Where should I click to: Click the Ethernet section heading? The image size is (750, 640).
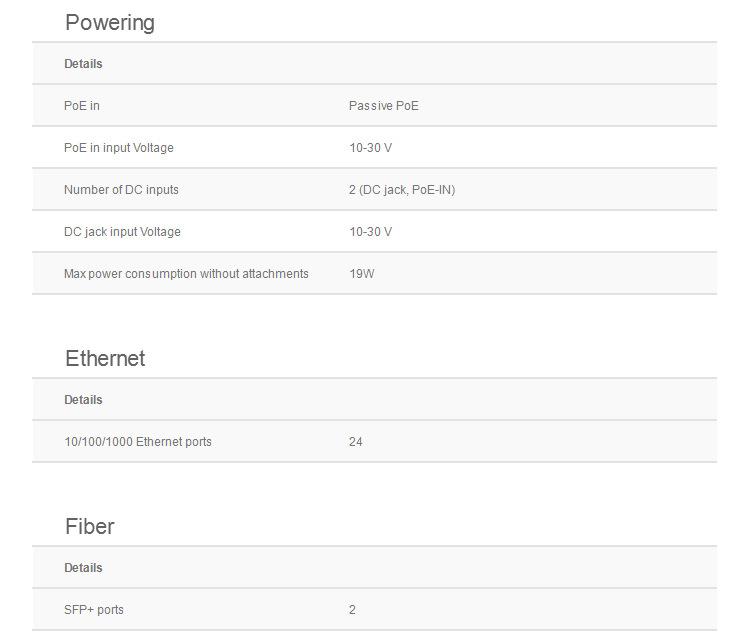click(x=105, y=358)
